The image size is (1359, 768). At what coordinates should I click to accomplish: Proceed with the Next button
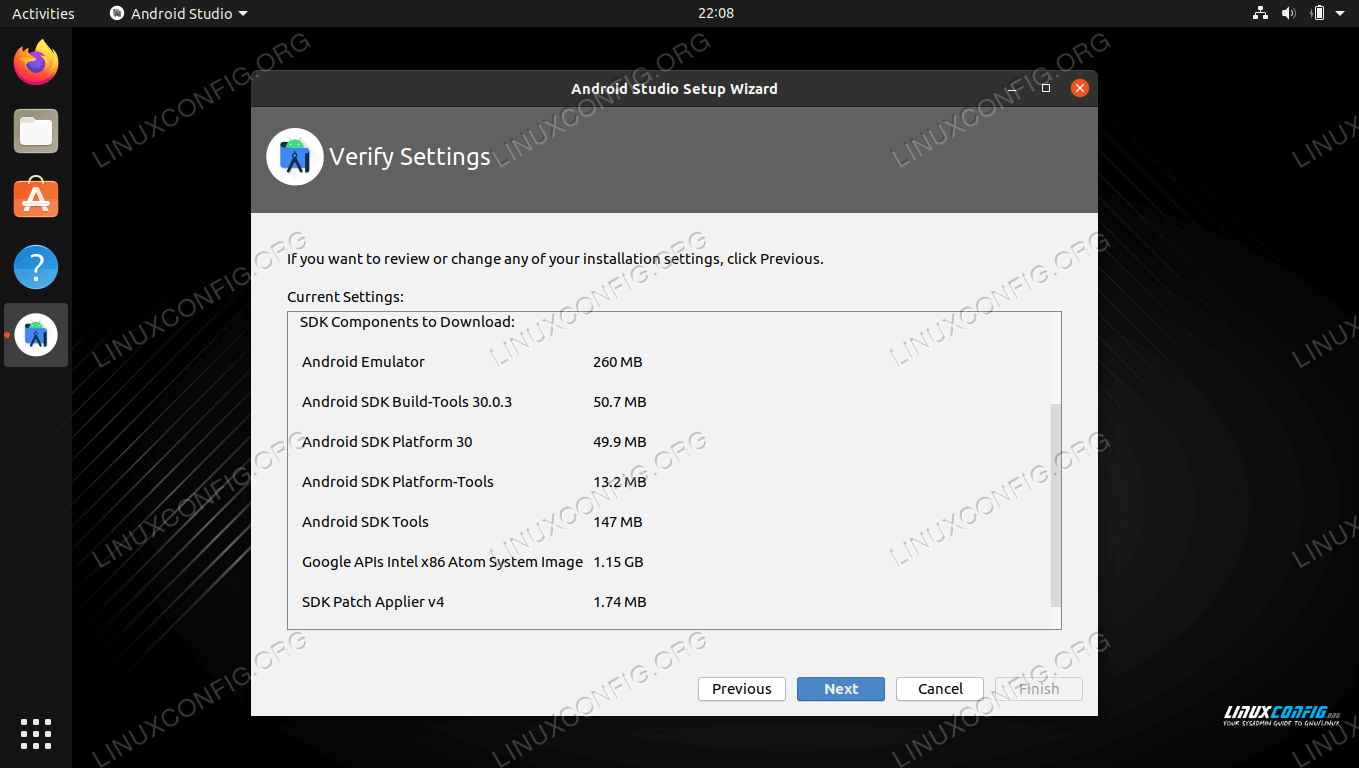pos(841,689)
